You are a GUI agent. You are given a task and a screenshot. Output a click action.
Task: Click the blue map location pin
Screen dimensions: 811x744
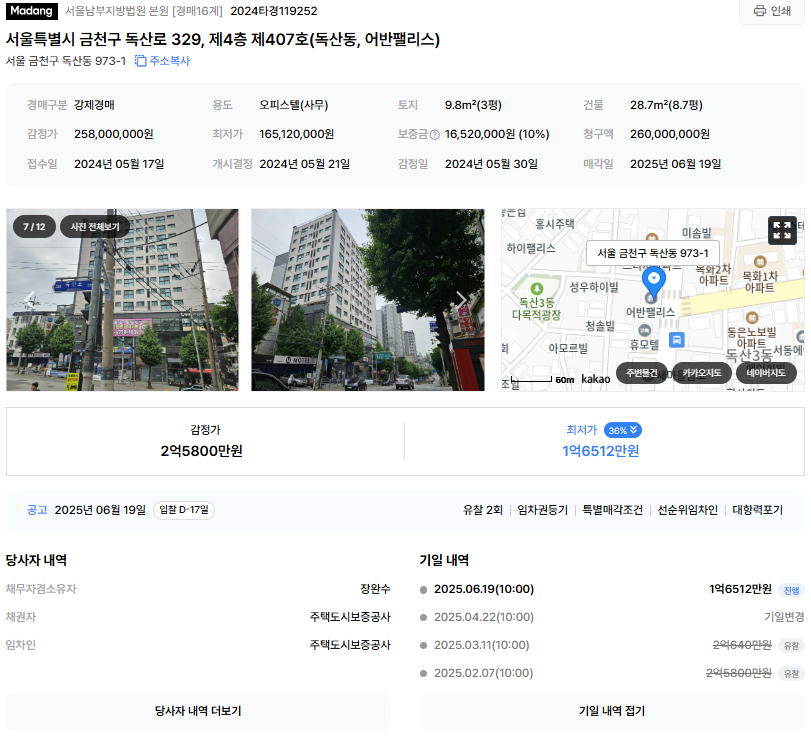[x=653, y=282]
